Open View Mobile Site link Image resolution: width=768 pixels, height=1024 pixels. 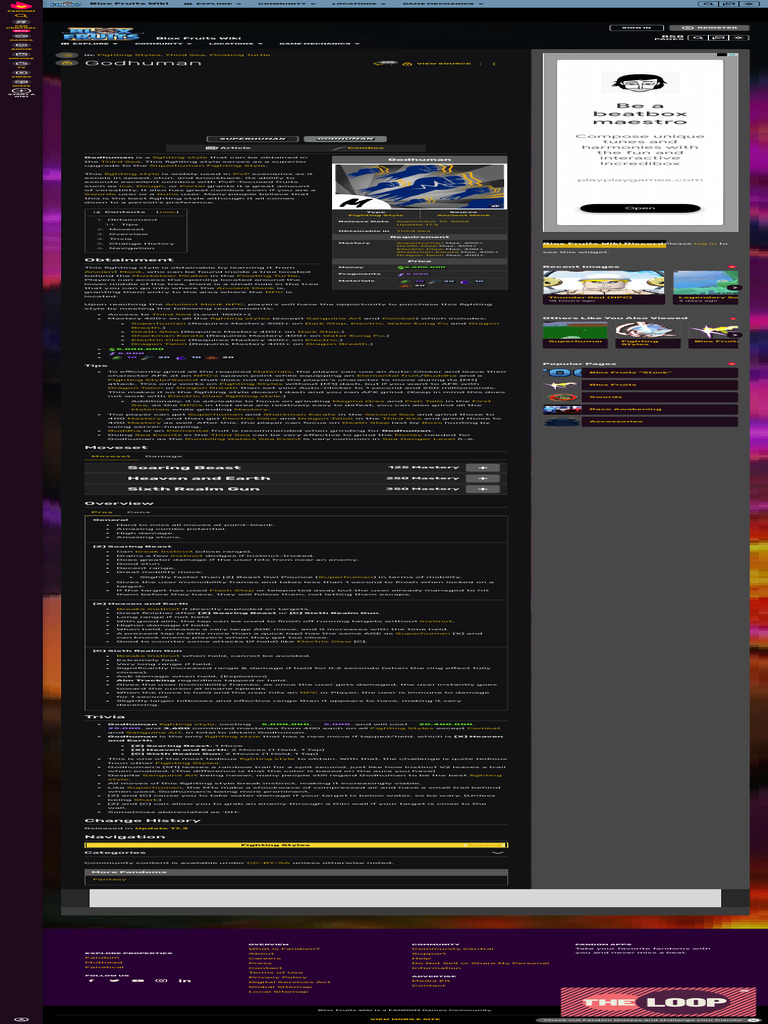[405, 1019]
